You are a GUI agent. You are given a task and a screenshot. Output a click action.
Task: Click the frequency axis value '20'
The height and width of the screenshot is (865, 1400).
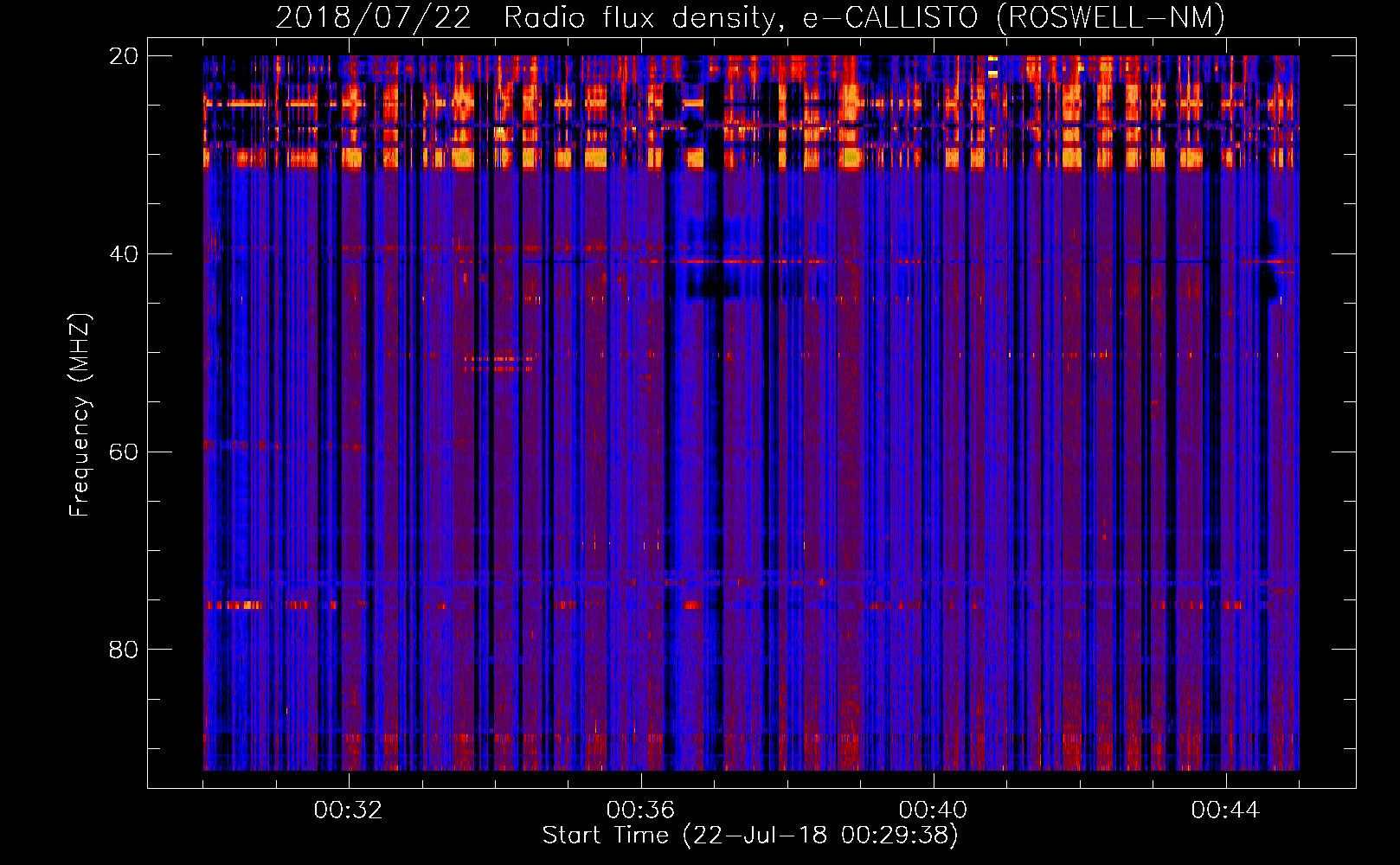click(124, 56)
